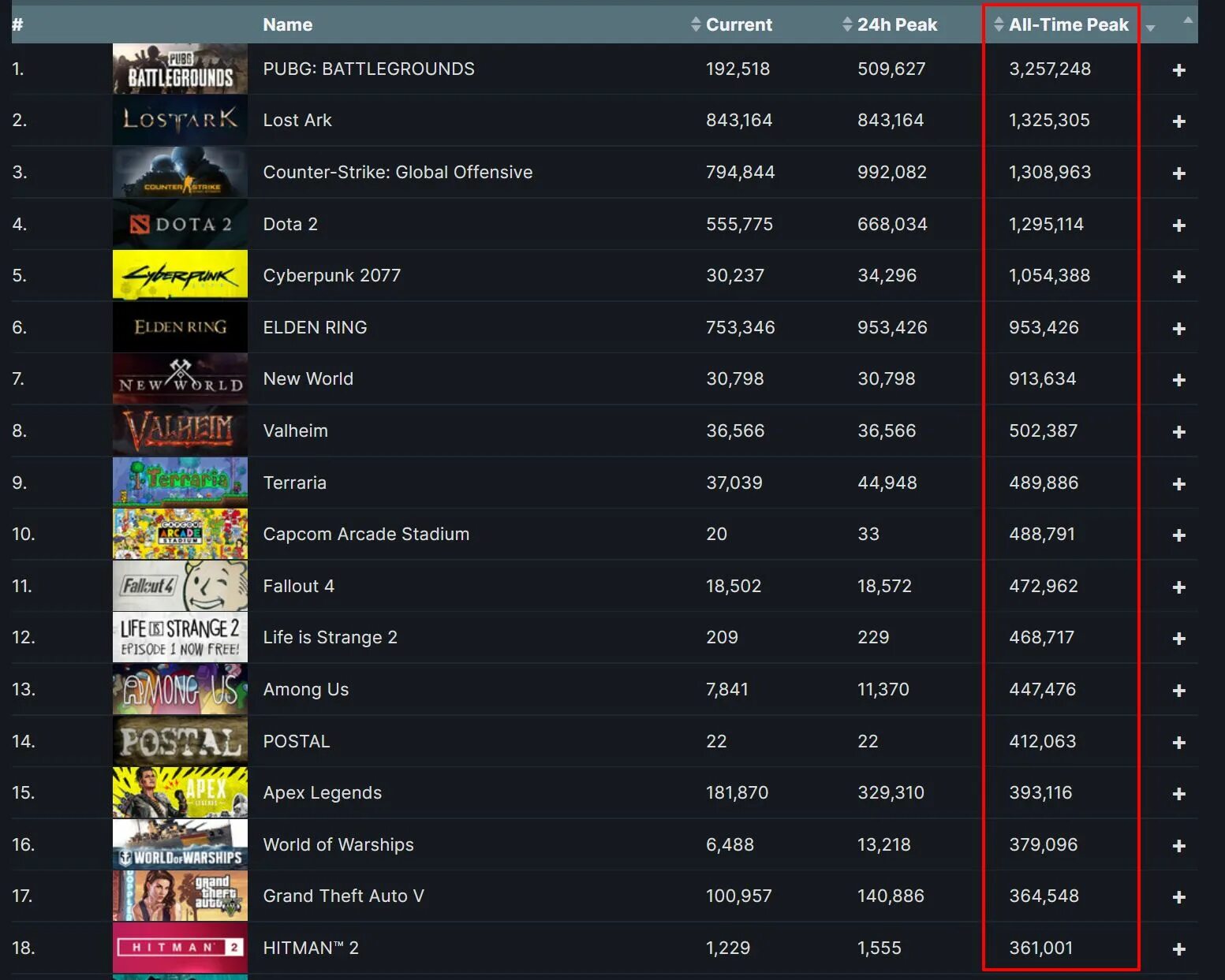Click the Among Us banner thumbnail

tap(180, 689)
